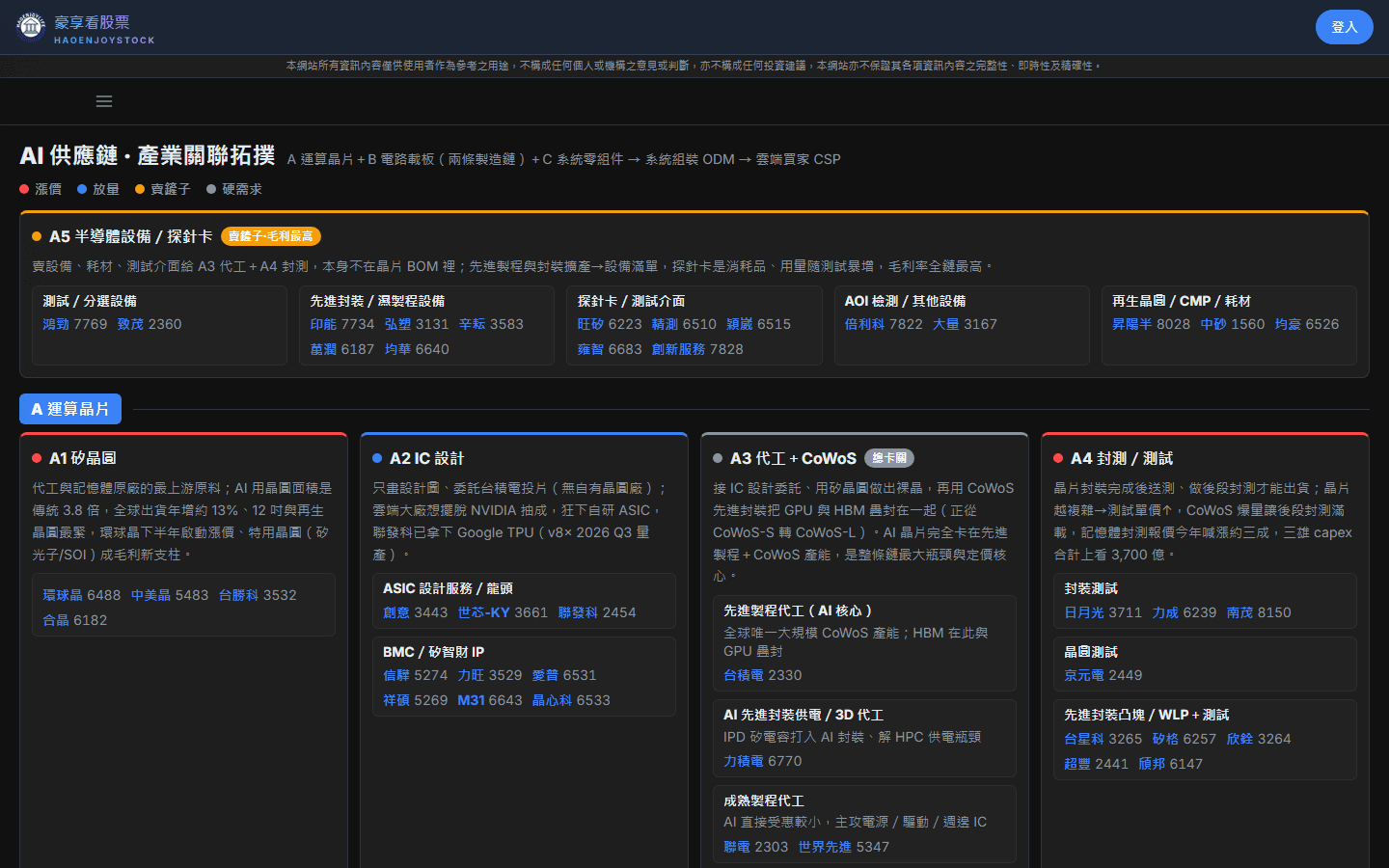Click the 繞卡關 badge on A3

[889, 458]
